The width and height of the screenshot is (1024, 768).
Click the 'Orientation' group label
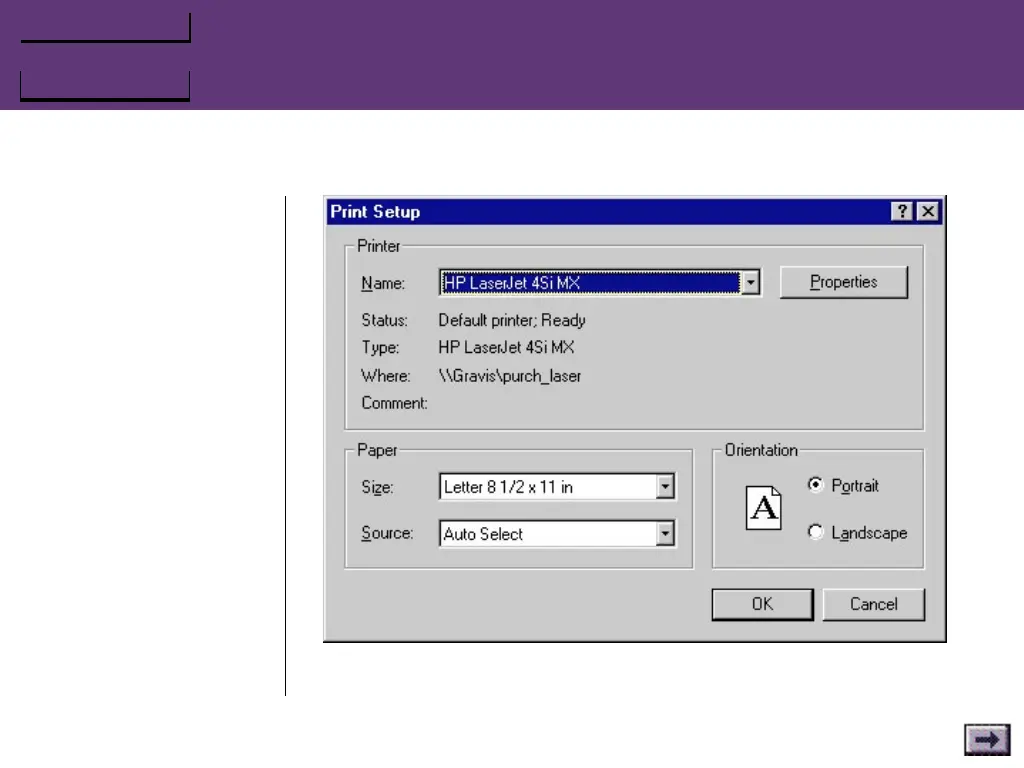click(x=761, y=450)
